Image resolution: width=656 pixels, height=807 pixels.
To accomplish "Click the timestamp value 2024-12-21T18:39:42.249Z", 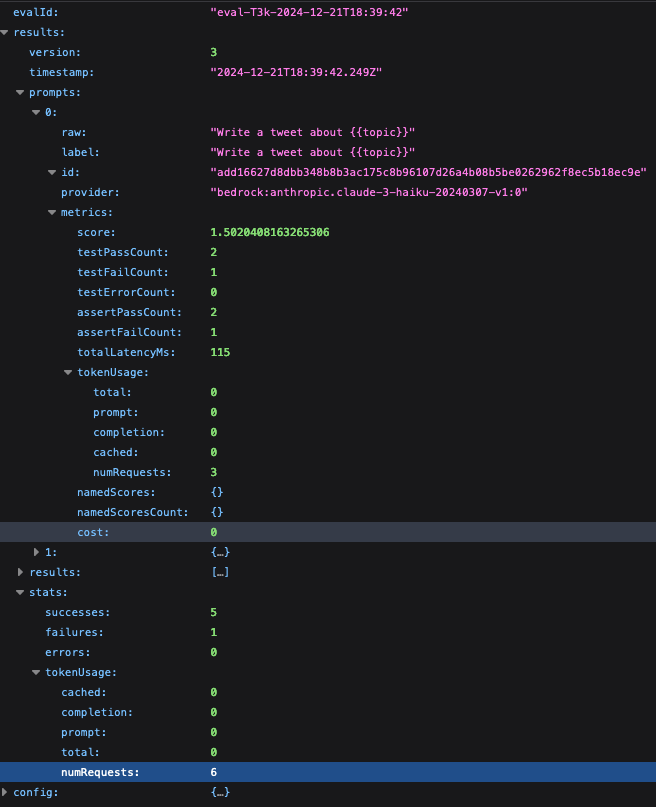I will (296, 73).
